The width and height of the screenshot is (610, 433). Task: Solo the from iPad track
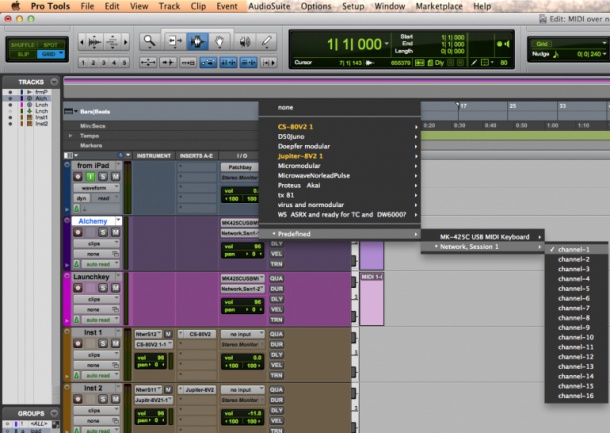pyautogui.click(x=103, y=177)
